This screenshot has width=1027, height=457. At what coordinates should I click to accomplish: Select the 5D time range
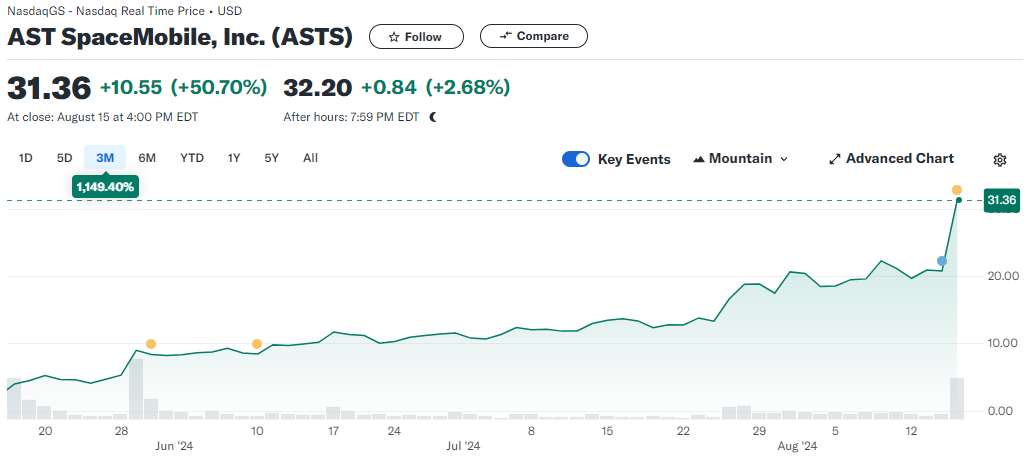click(x=64, y=158)
